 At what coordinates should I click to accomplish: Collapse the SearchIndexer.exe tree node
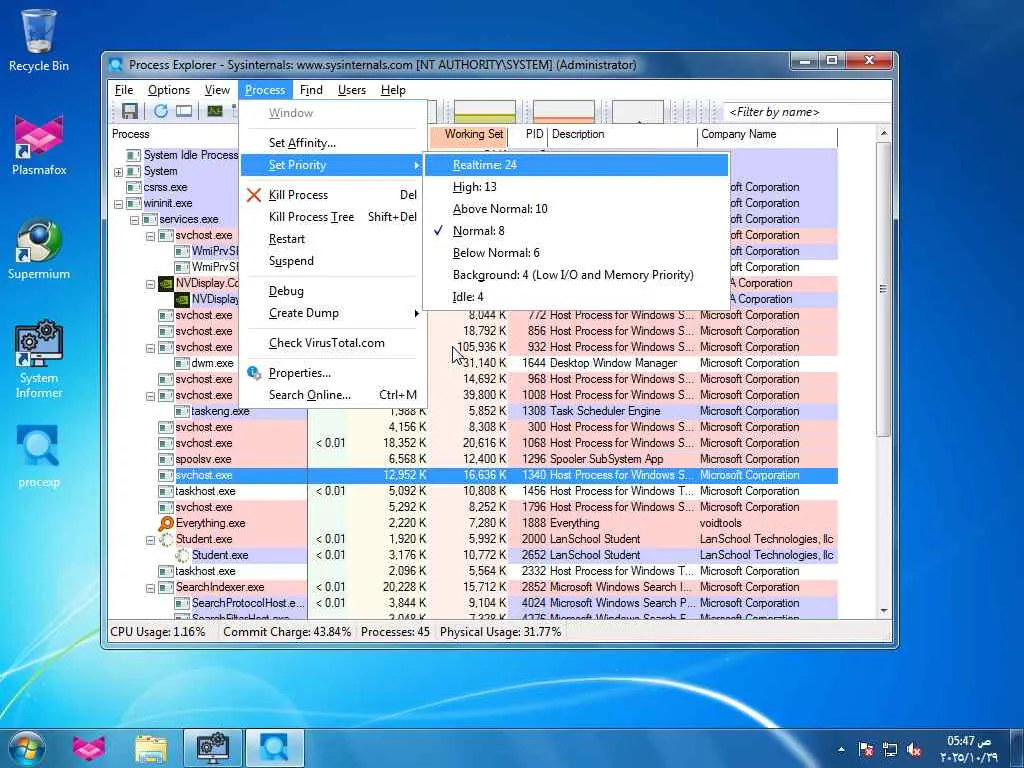tap(150, 588)
